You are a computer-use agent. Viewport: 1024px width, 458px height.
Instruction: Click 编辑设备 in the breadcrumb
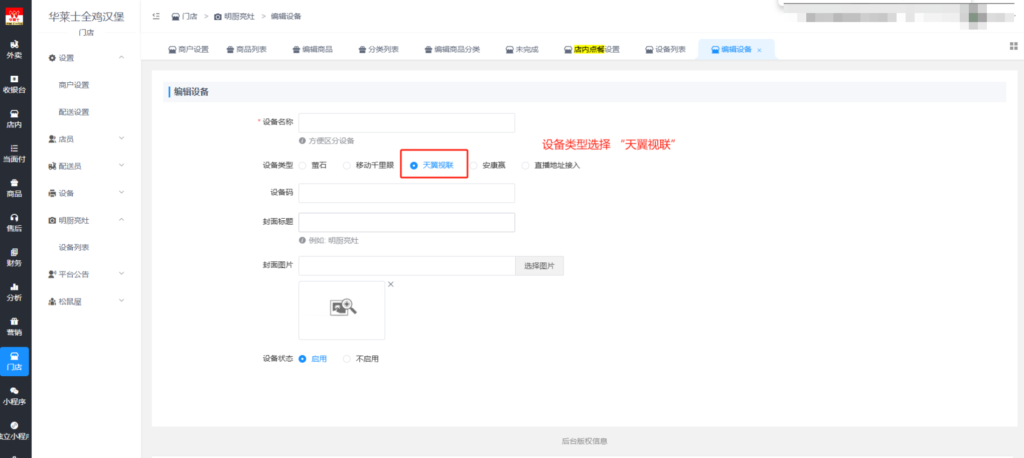tap(286, 16)
